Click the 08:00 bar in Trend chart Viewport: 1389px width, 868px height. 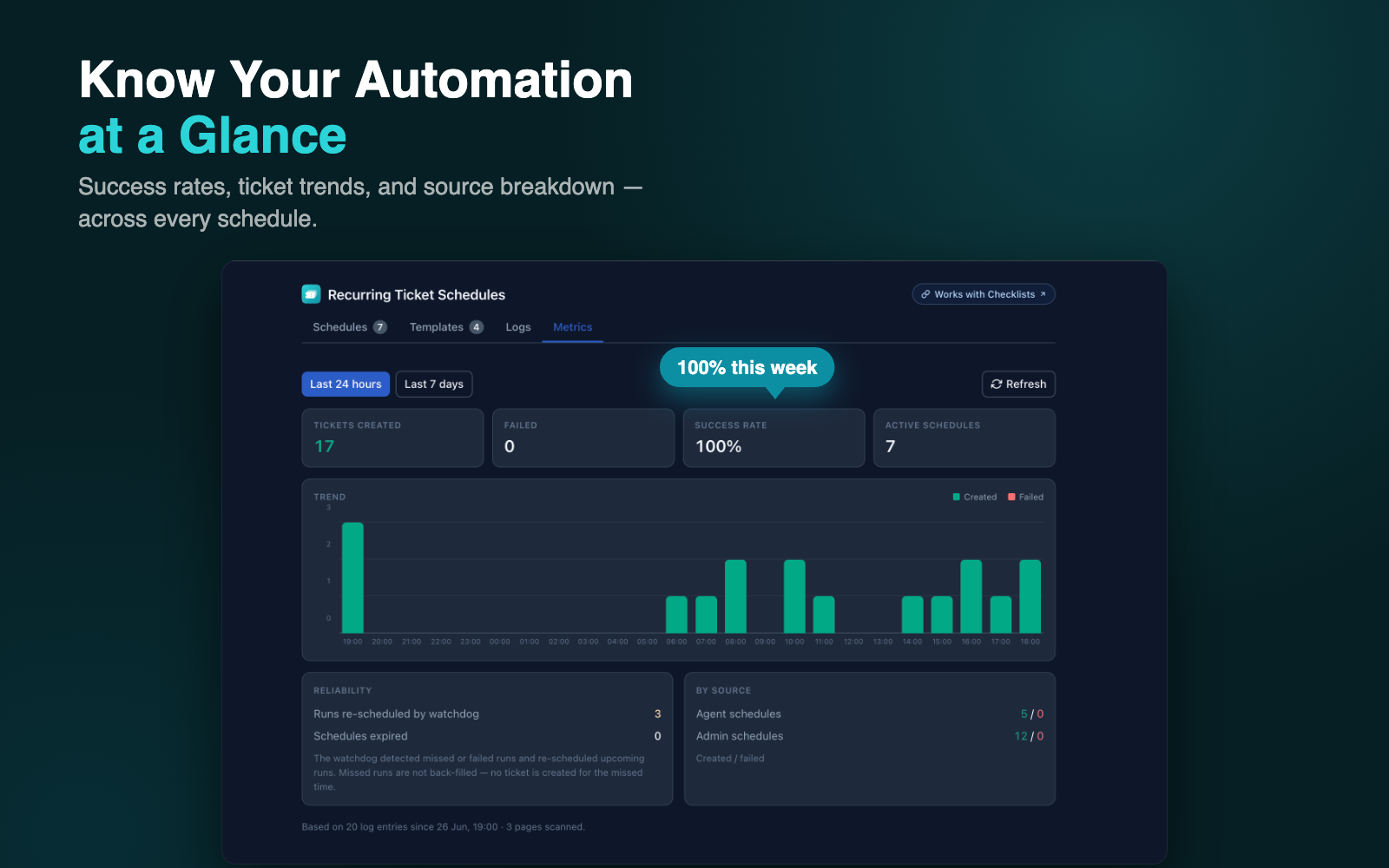(x=735, y=596)
